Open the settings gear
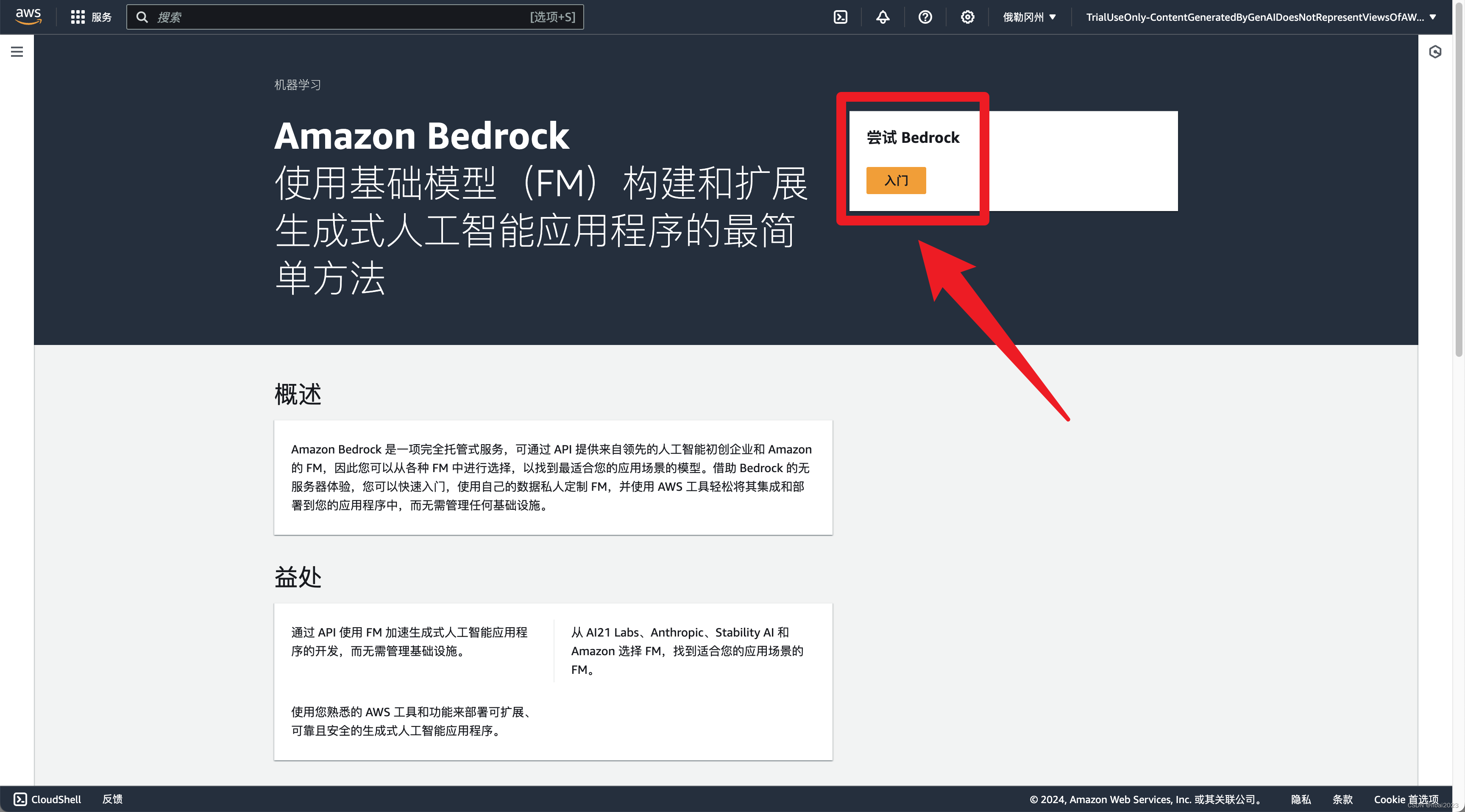 click(x=967, y=17)
